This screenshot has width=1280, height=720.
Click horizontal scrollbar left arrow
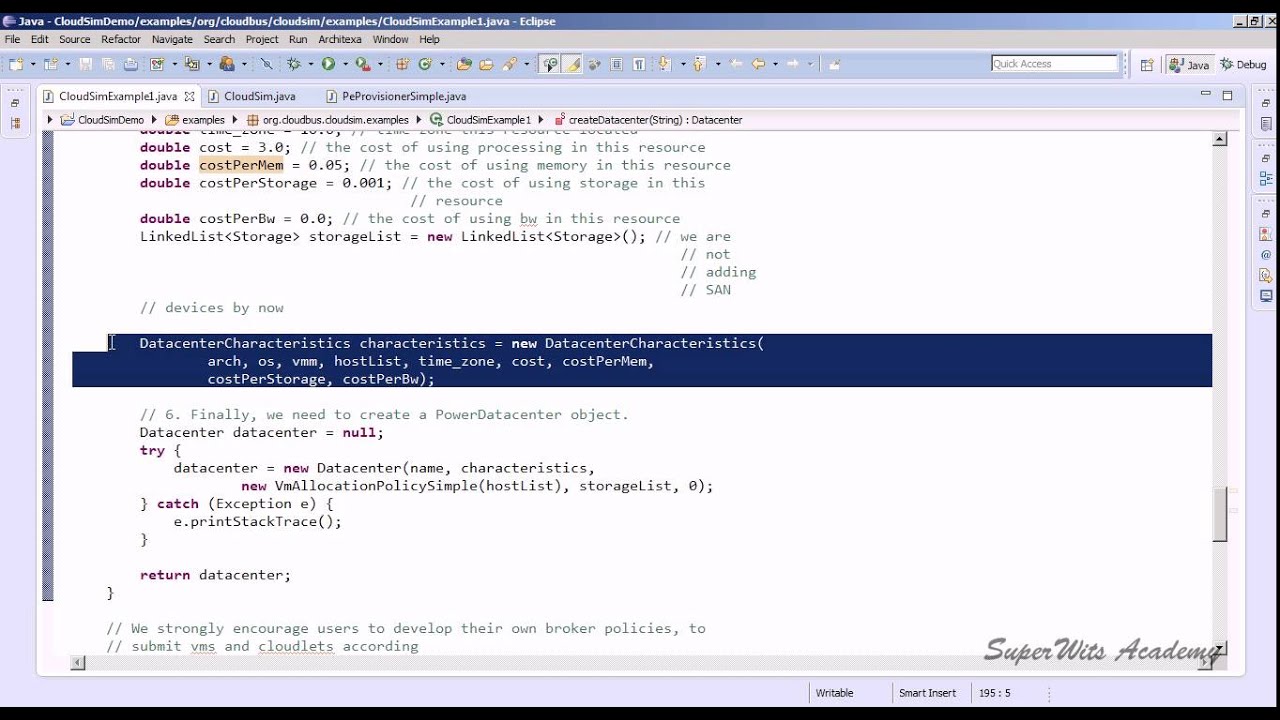(x=79, y=663)
